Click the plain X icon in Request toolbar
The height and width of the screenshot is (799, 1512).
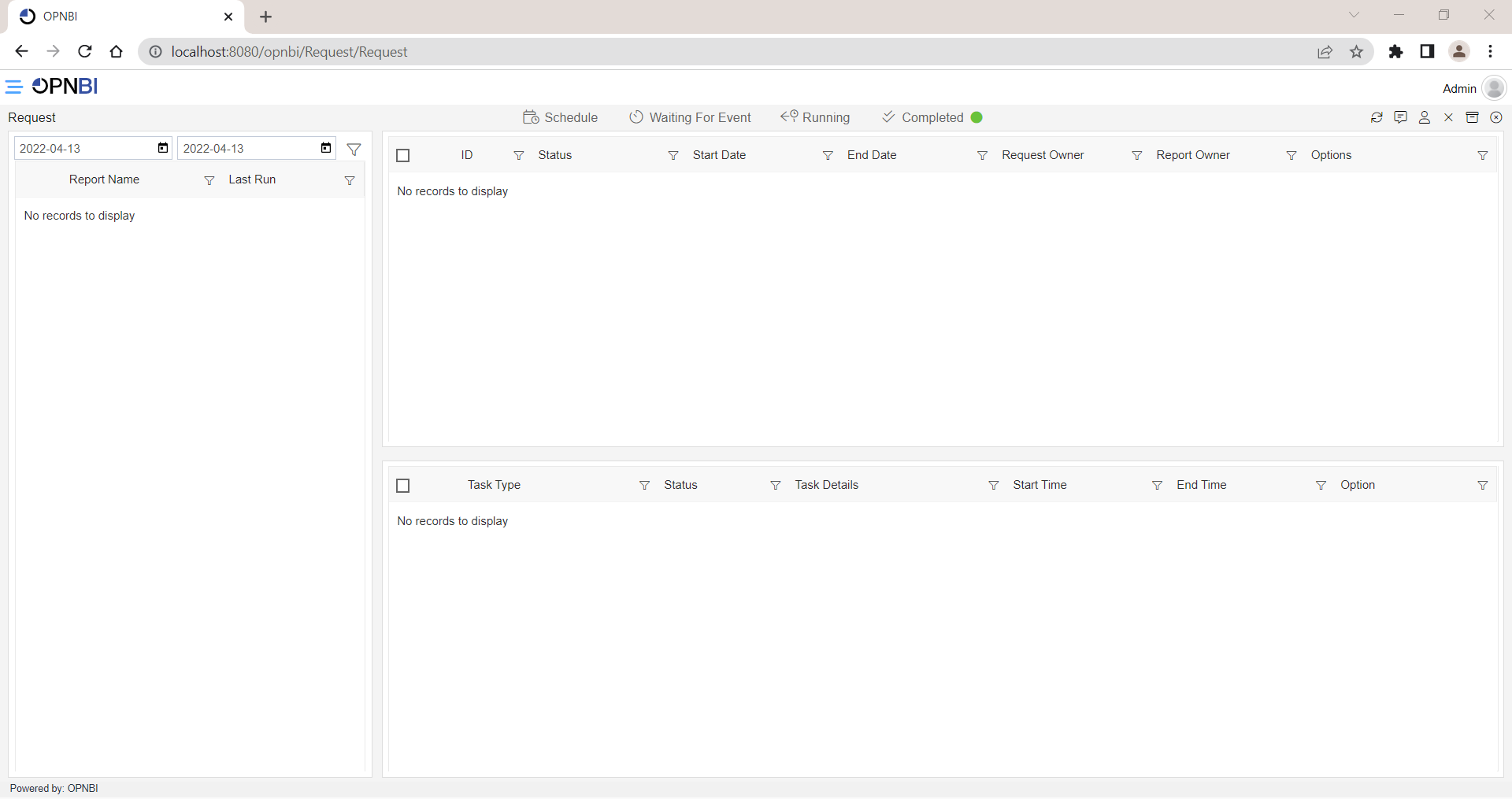point(1448,117)
